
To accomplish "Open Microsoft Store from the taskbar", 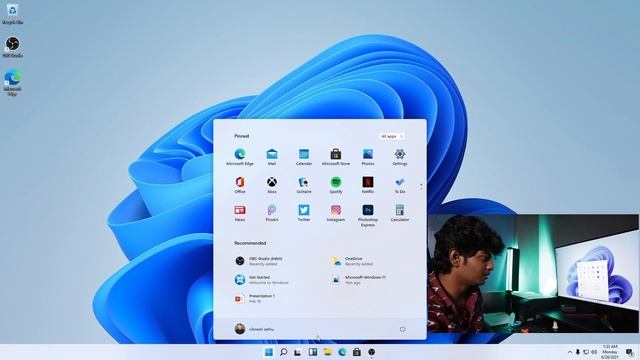I will pos(357,352).
